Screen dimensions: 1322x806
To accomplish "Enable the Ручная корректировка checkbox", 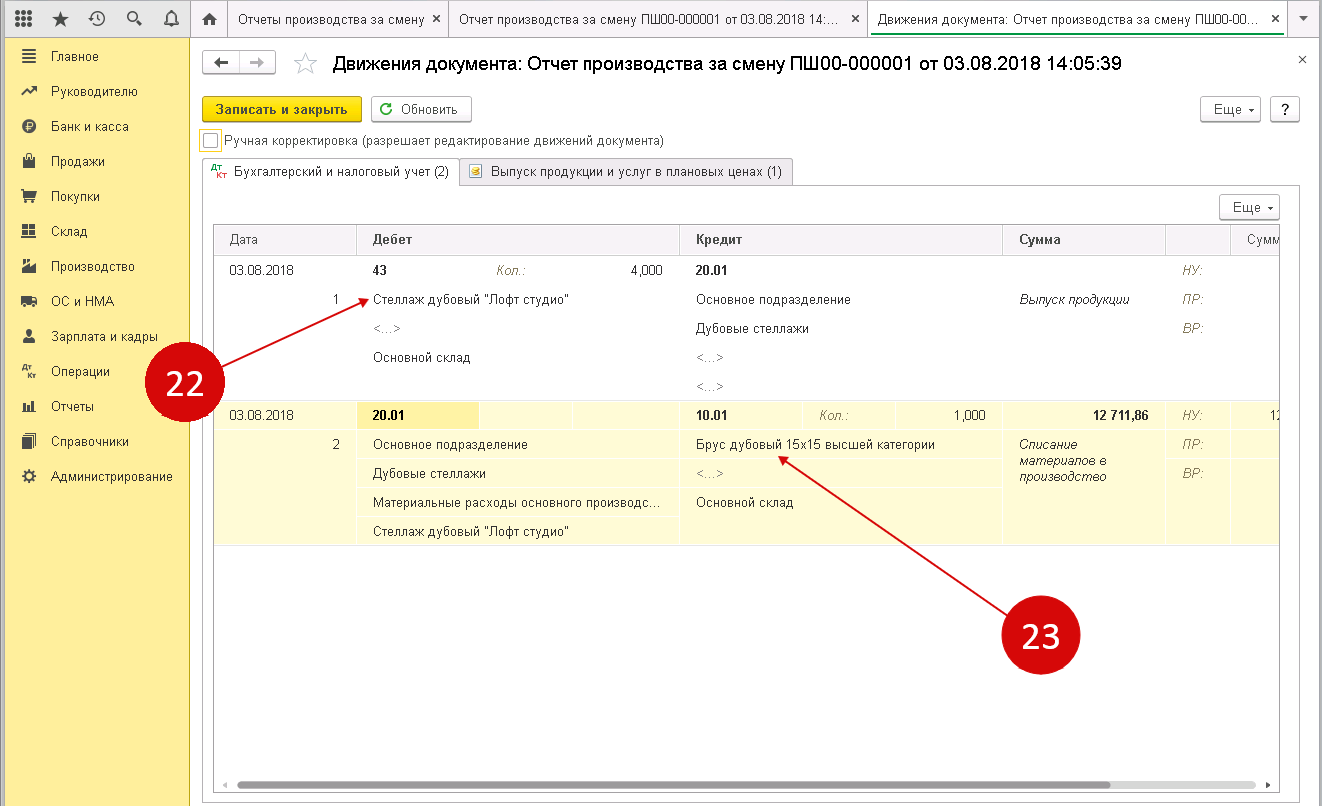I will 210,140.
